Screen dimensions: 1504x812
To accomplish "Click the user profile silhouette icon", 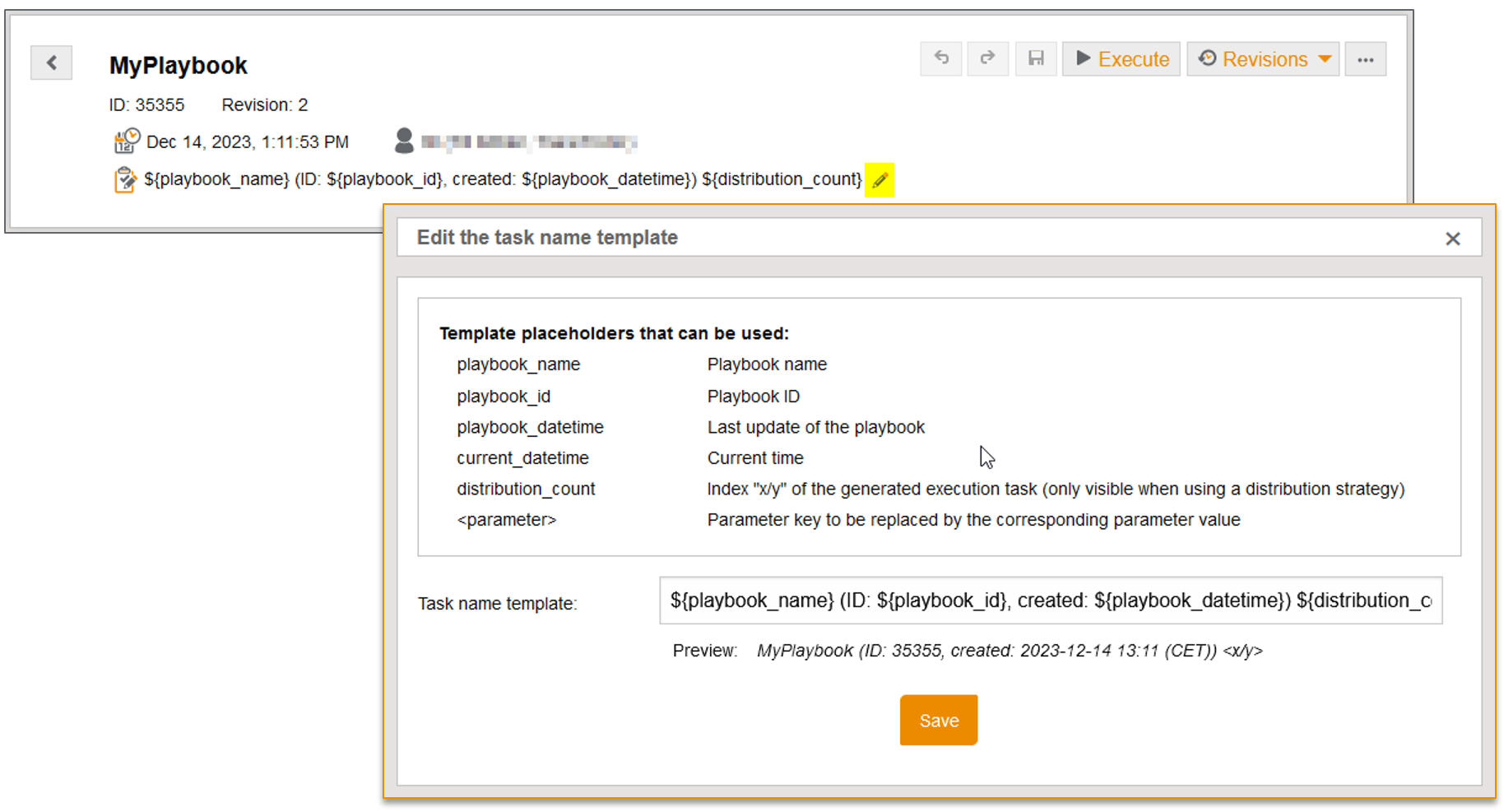I will pyautogui.click(x=404, y=141).
